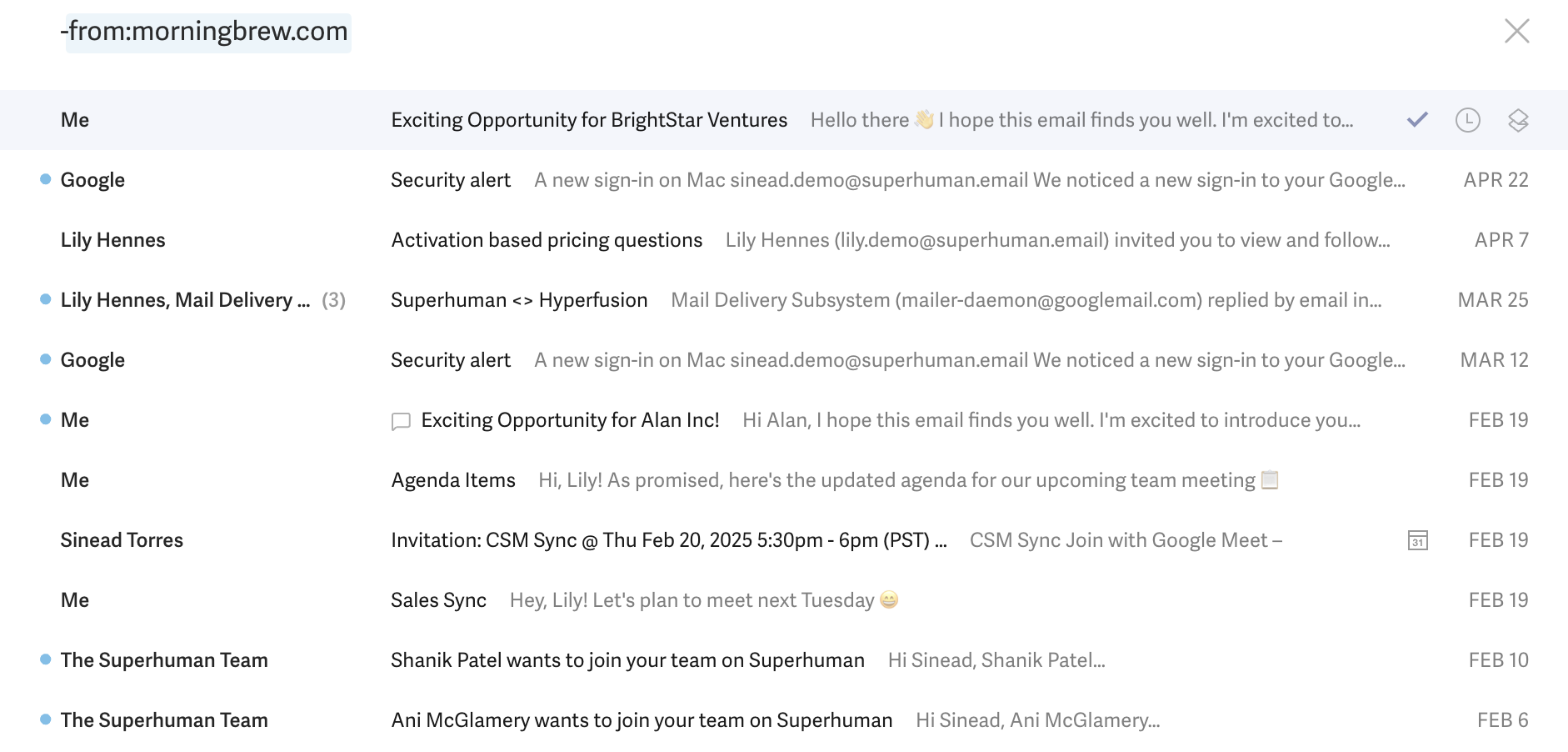Open Ani McGlamery wants to join email
Screen dimensions: 1568x752
pos(784,720)
